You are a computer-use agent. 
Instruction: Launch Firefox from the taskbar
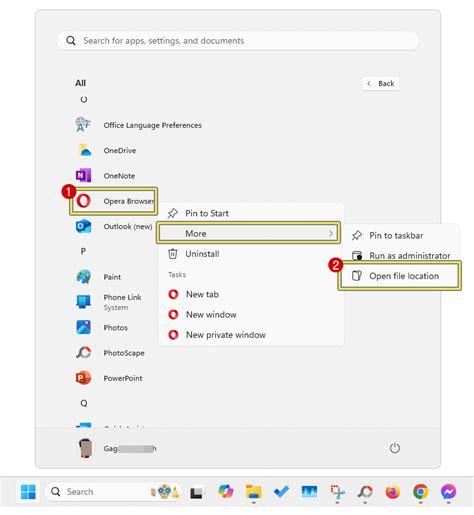393,492
